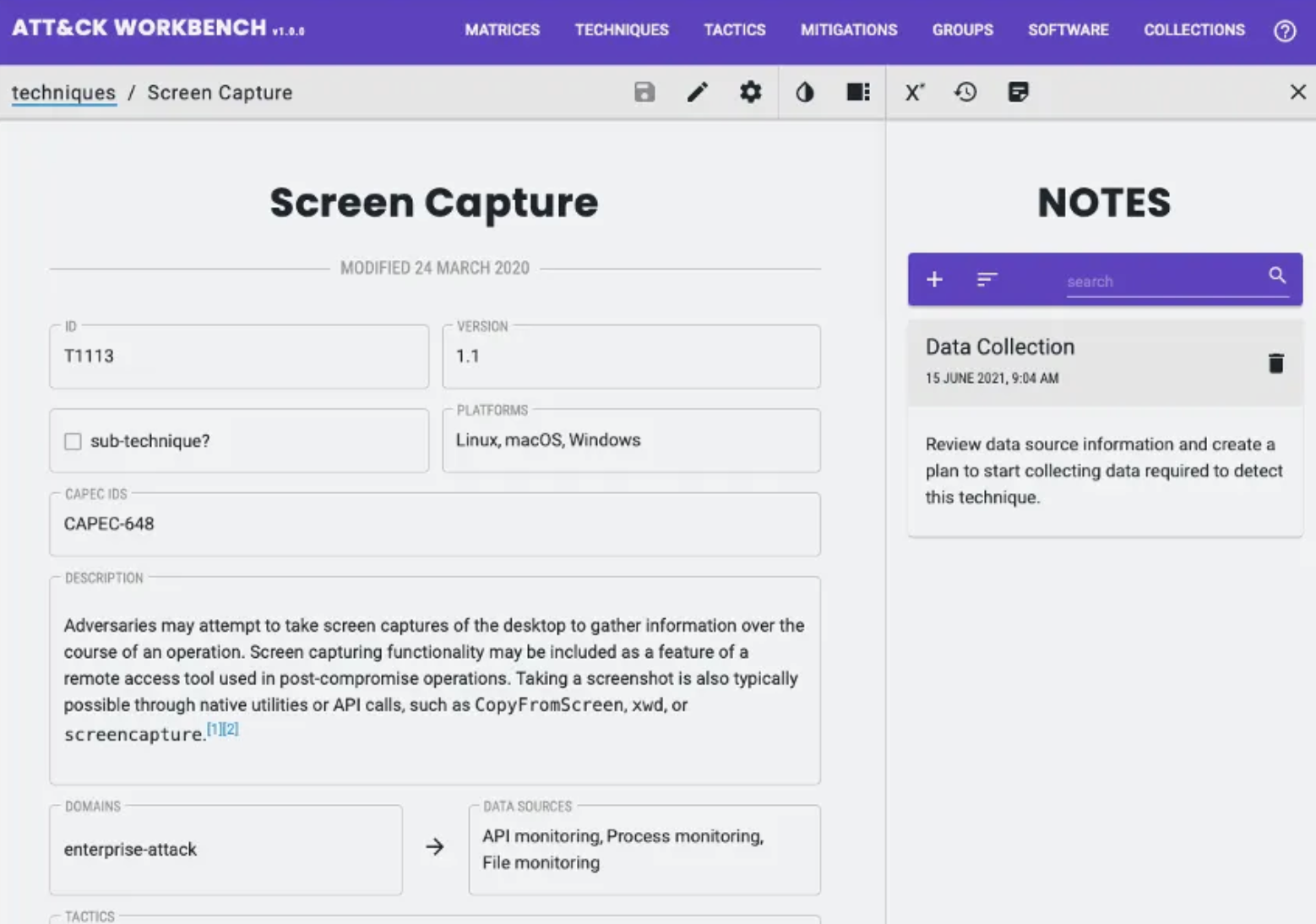1316x924 pixels.
Task: Click the side panel layout icon
Action: tap(857, 92)
